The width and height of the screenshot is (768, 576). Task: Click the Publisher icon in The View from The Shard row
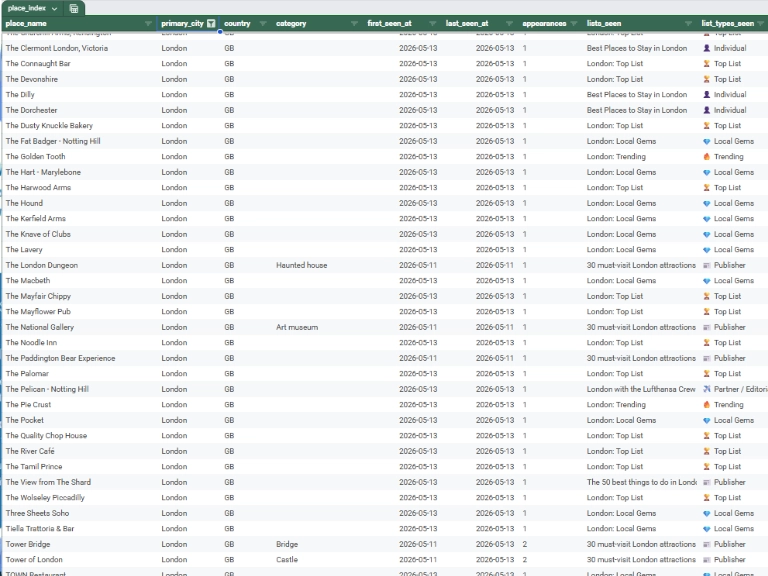(x=706, y=482)
